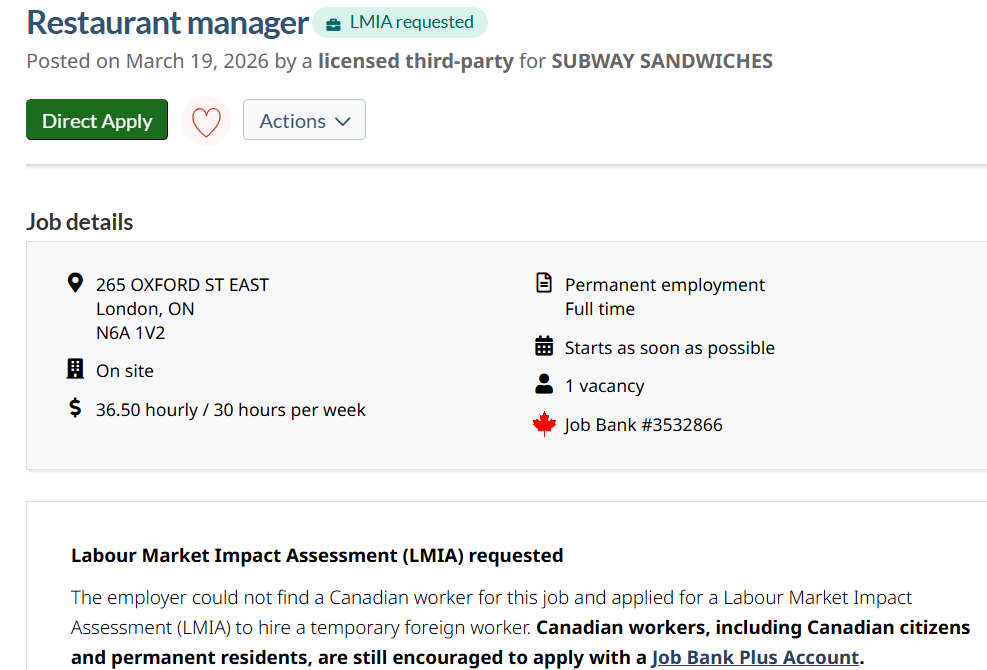
Task: Click the 265 OXFORD ST EAST address
Action: click(x=182, y=285)
